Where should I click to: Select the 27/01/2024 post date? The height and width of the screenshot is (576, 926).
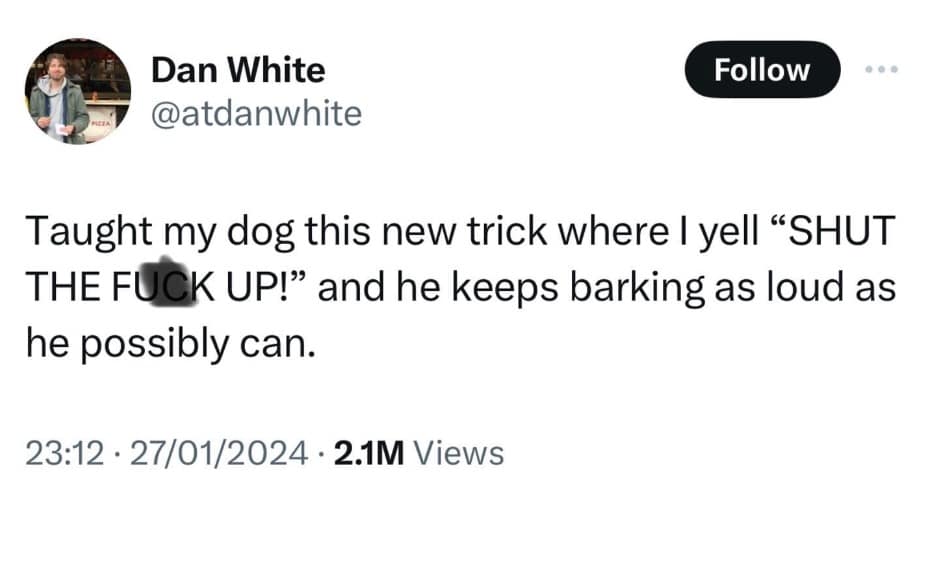point(217,453)
